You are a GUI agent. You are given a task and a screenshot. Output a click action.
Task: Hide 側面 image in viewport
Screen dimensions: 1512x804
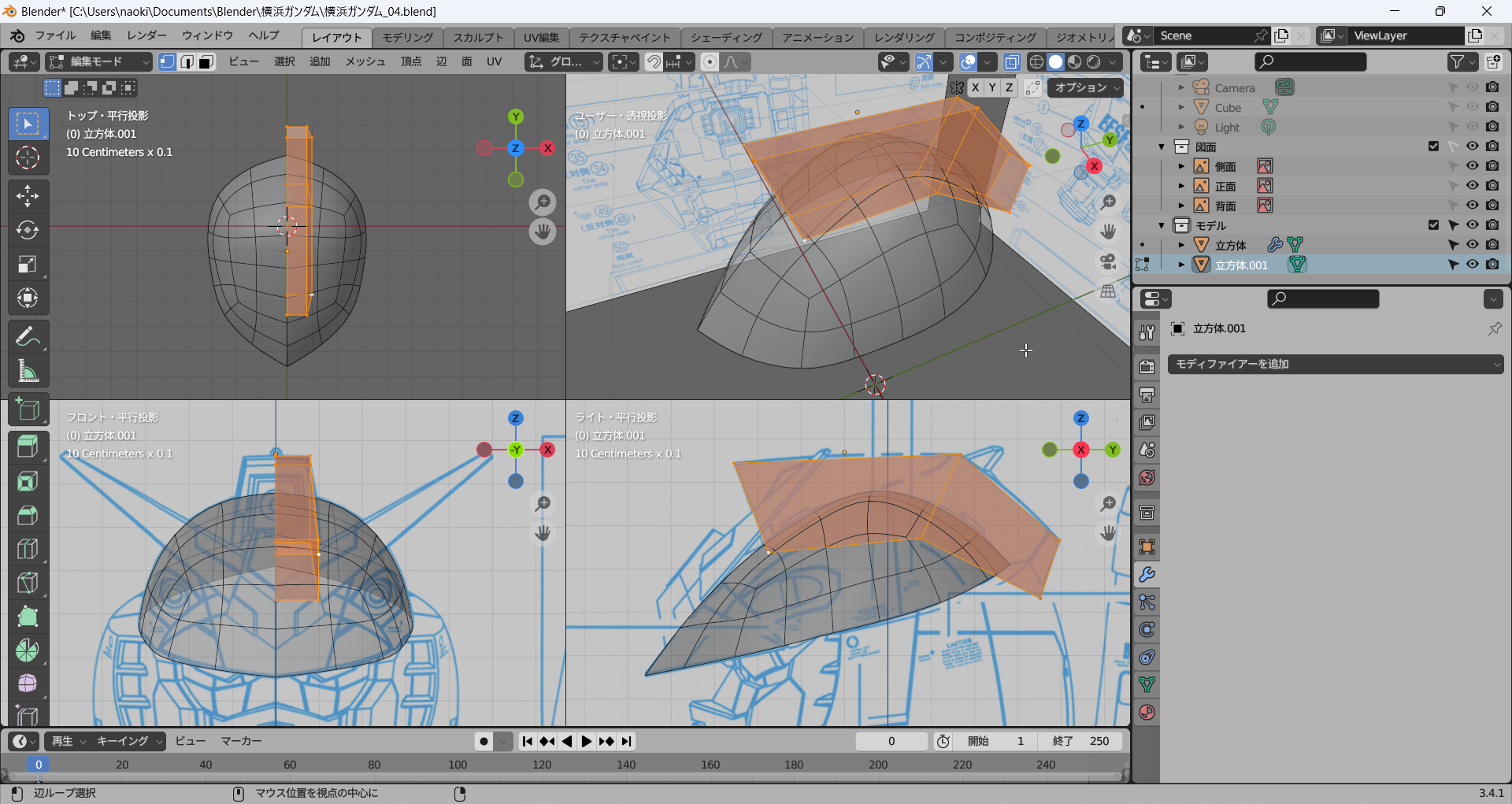(1472, 166)
